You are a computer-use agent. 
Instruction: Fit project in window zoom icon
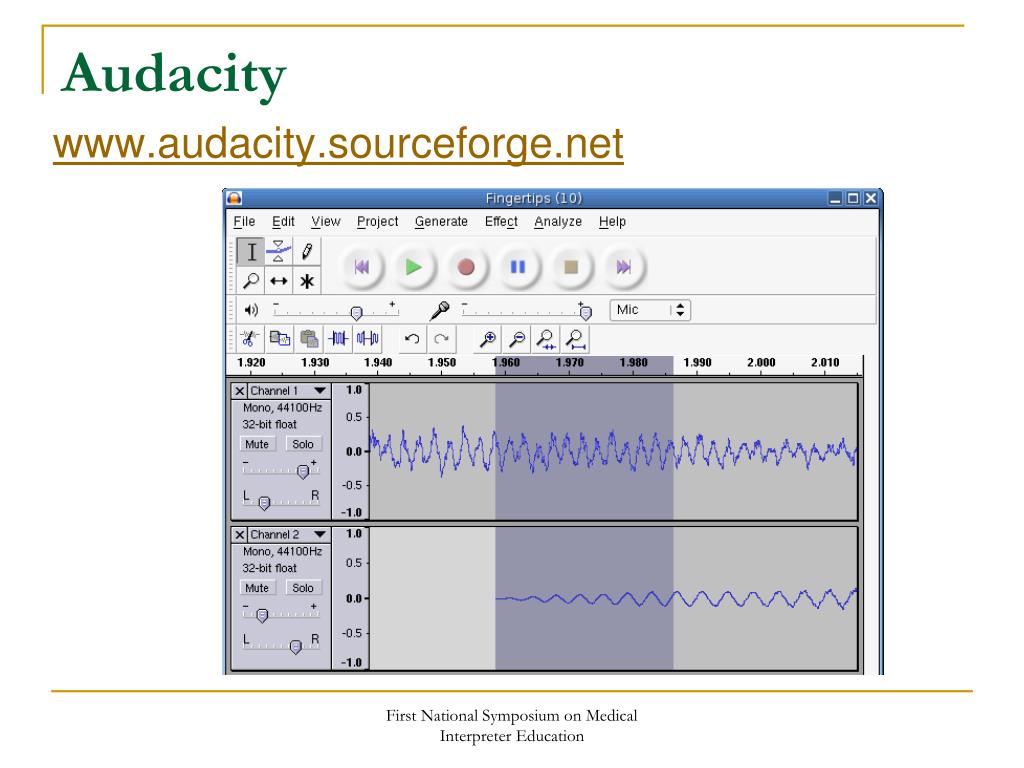575,338
